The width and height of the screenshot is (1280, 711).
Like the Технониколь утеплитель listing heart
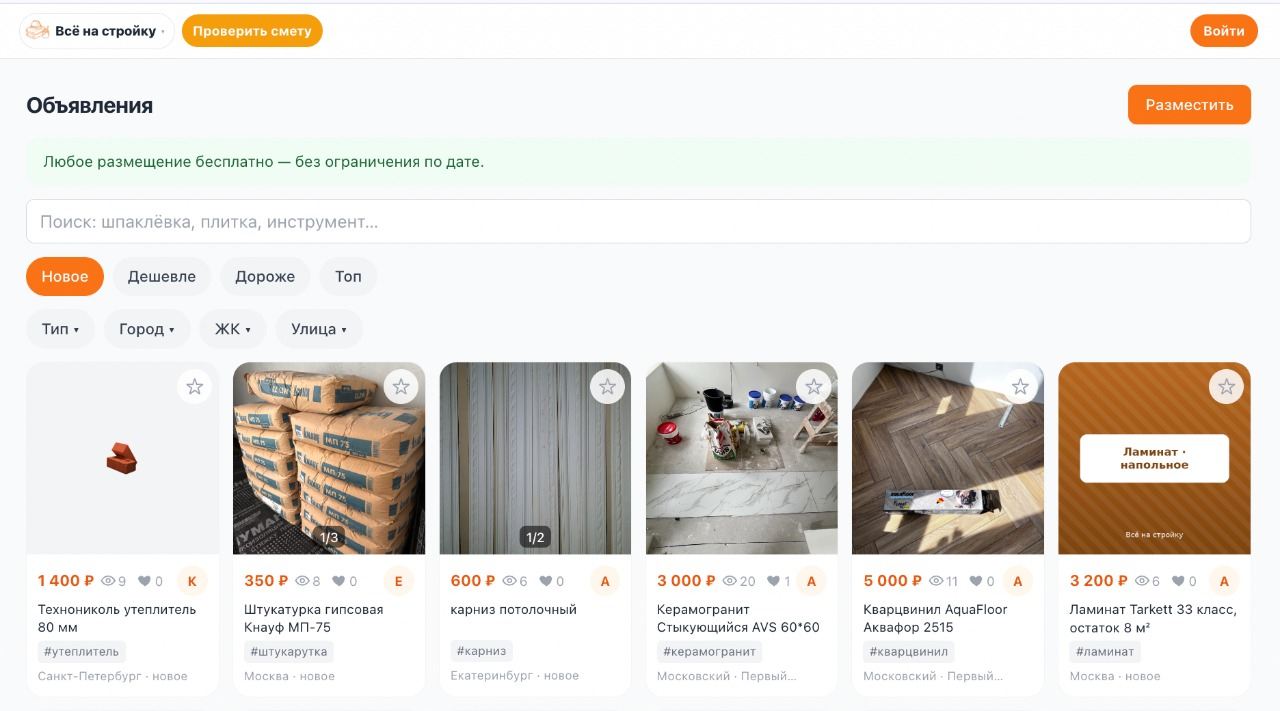click(144, 581)
